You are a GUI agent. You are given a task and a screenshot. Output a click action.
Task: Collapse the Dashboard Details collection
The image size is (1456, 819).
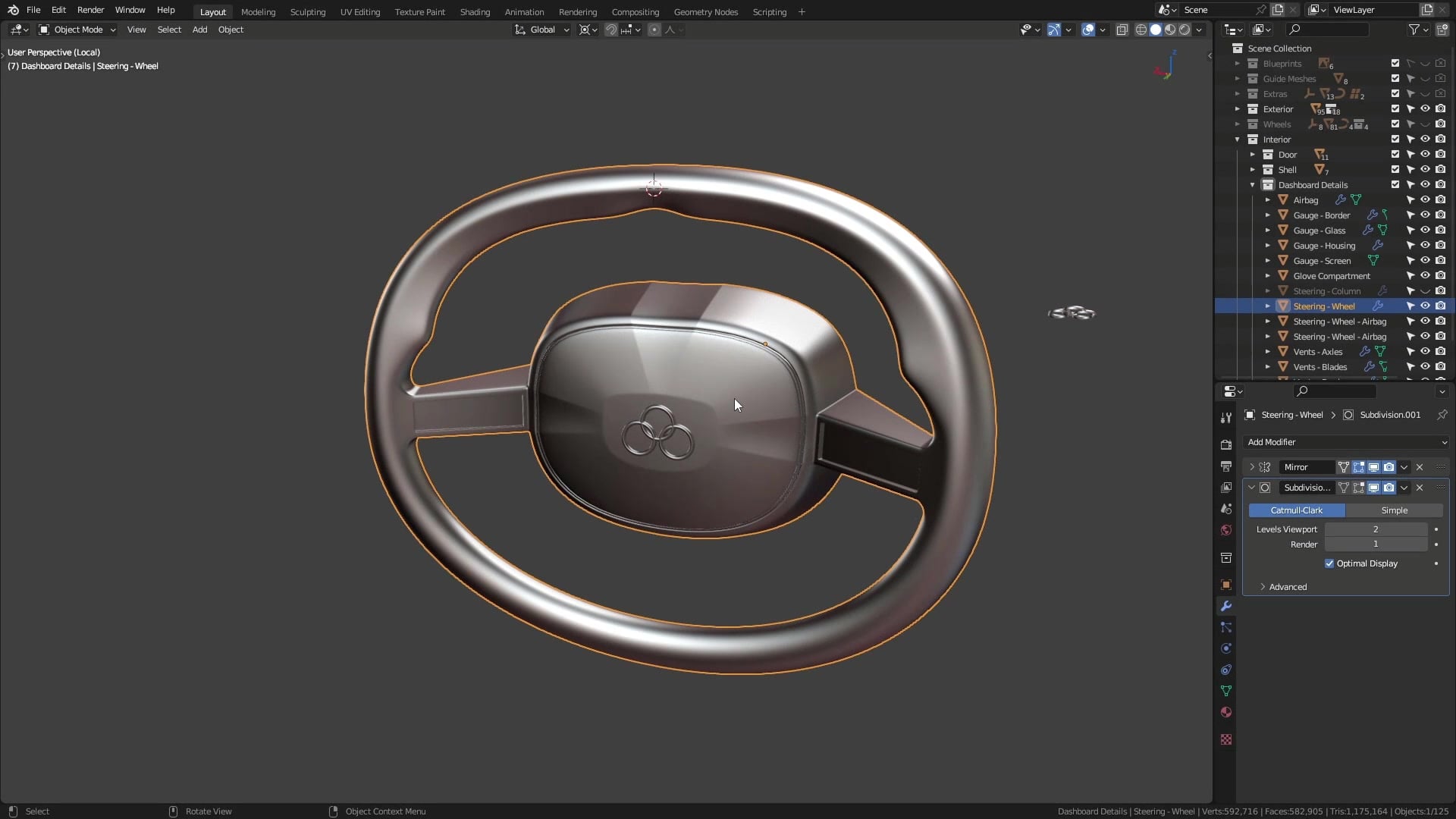pyautogui.click(x=1253, y=185)
